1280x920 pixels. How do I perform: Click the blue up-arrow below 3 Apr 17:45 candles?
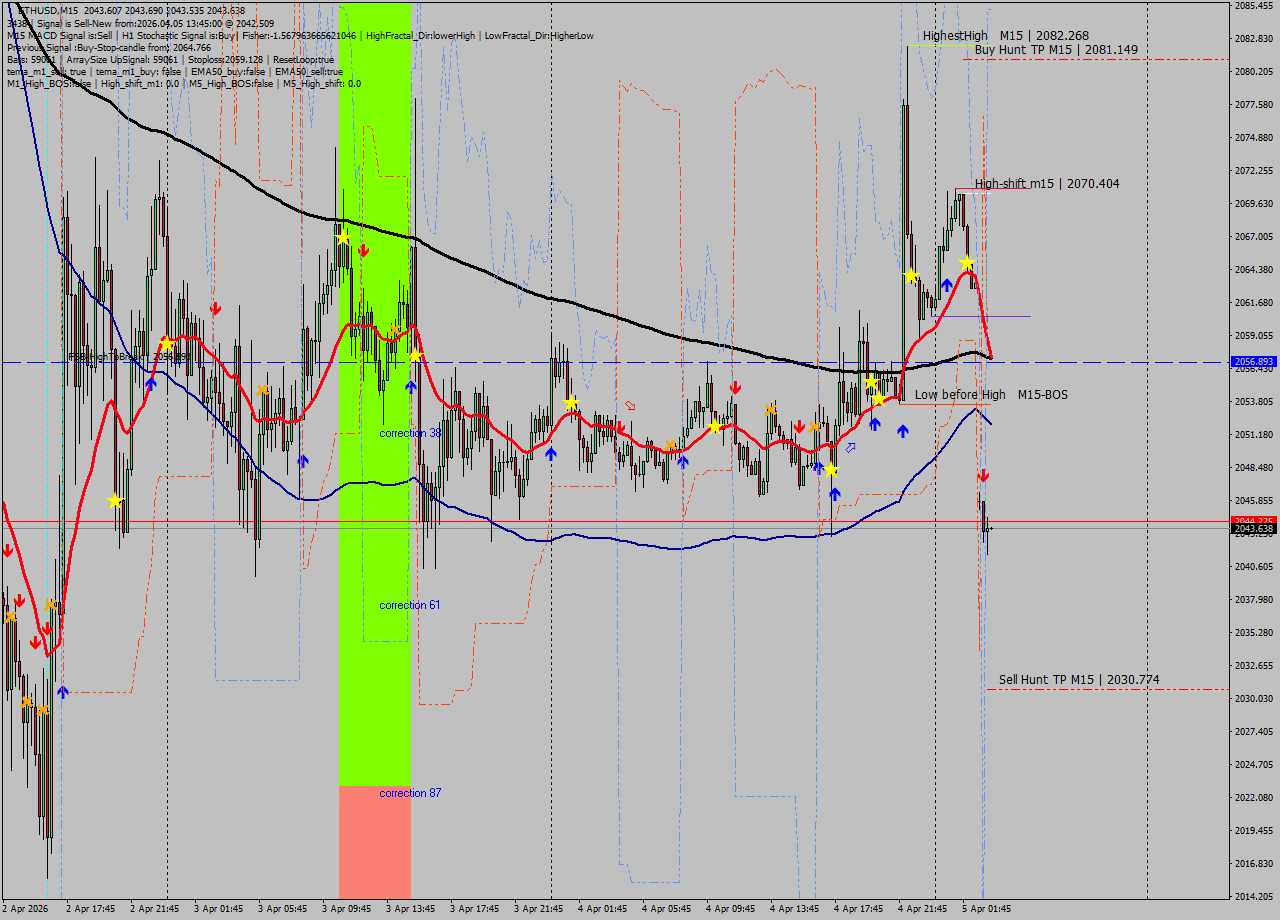[x=552, y=453]
